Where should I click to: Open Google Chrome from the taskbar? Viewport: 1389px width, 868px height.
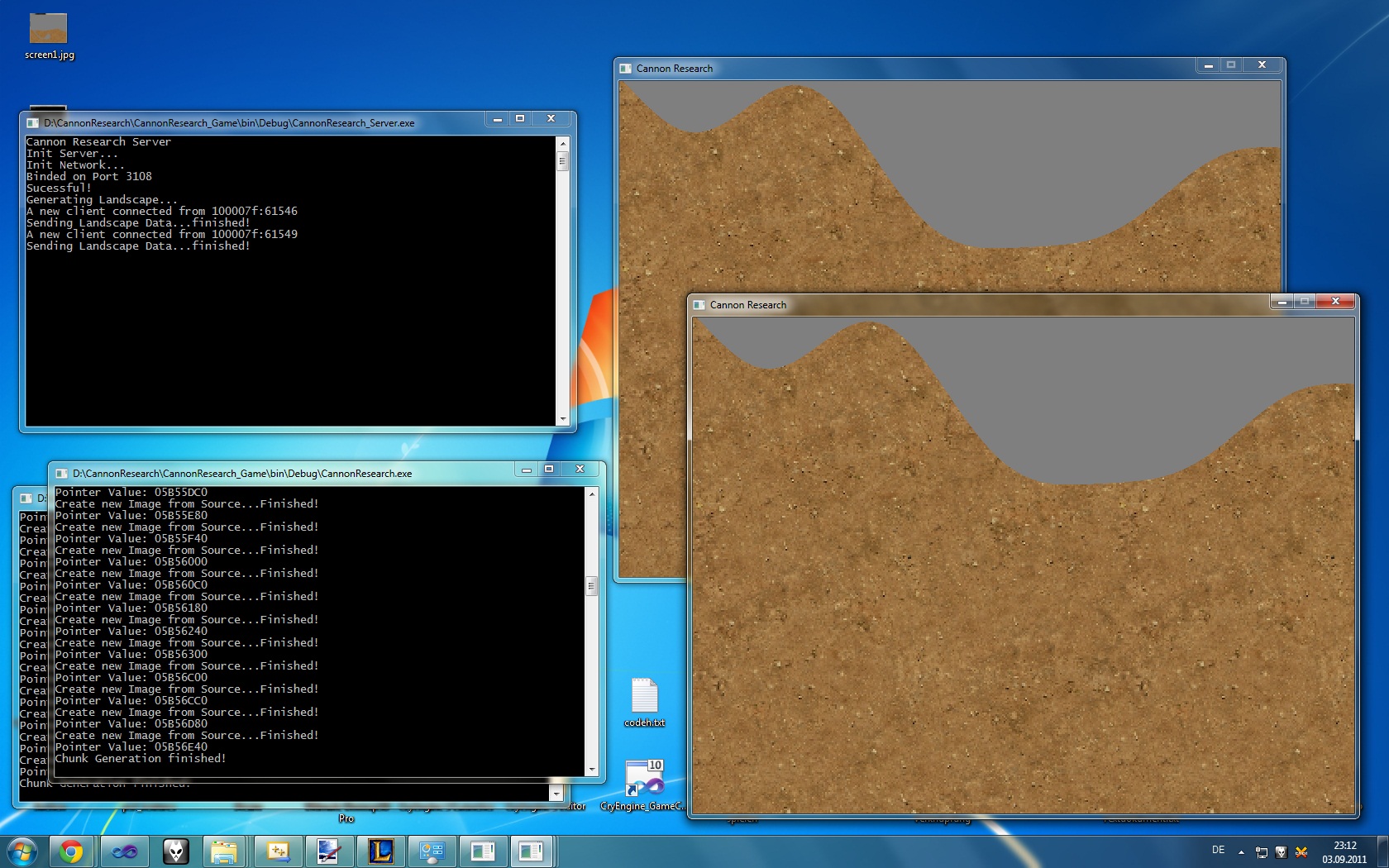pos(71,851)
